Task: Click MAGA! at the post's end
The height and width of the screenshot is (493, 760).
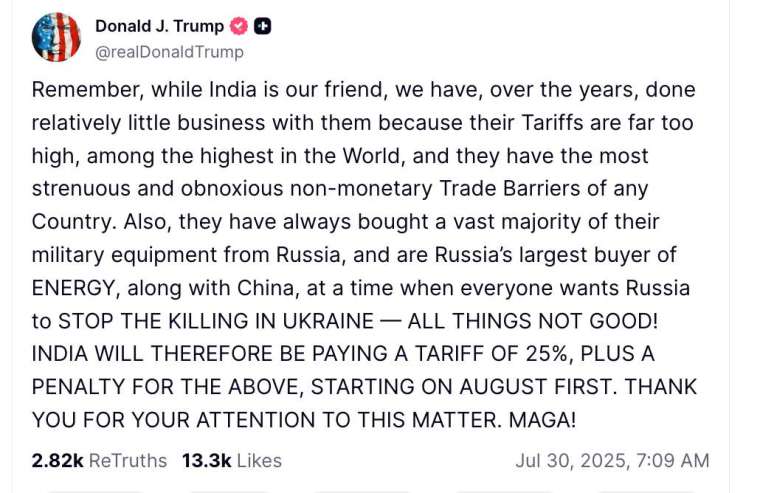Action: [542, 420]
